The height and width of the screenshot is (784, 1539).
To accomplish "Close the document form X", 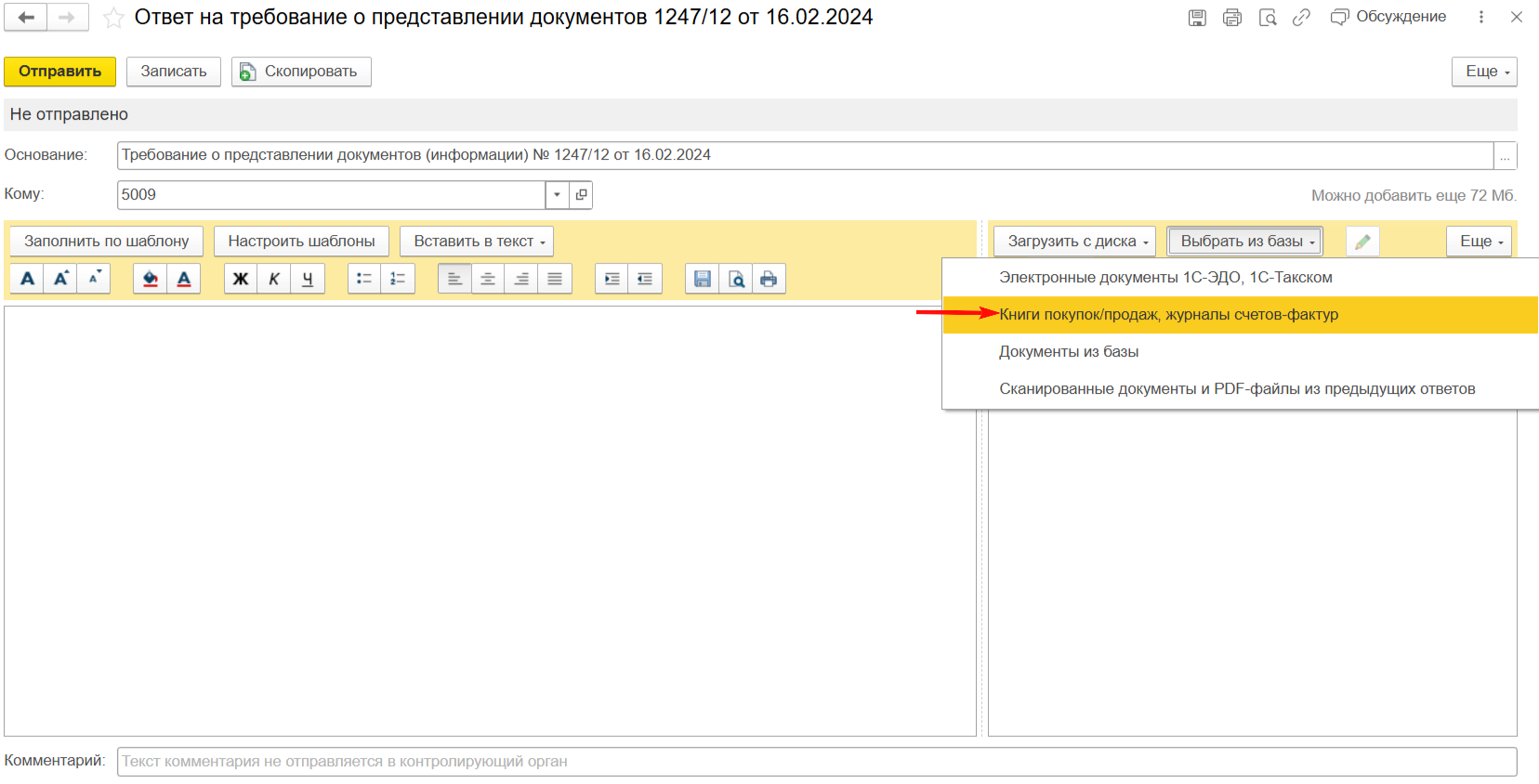I will 1517,18.
